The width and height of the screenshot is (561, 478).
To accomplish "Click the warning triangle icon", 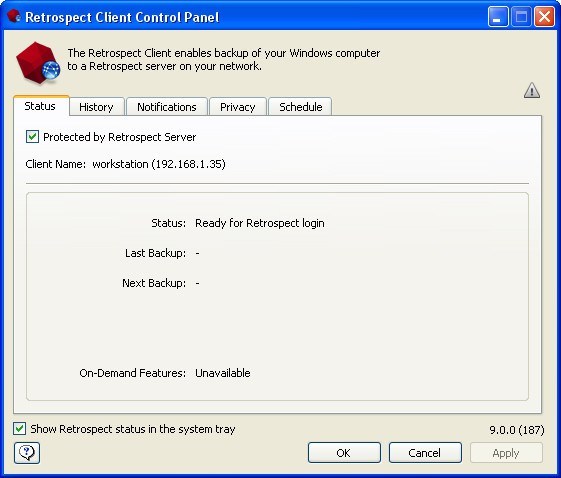I will [532, 90].
